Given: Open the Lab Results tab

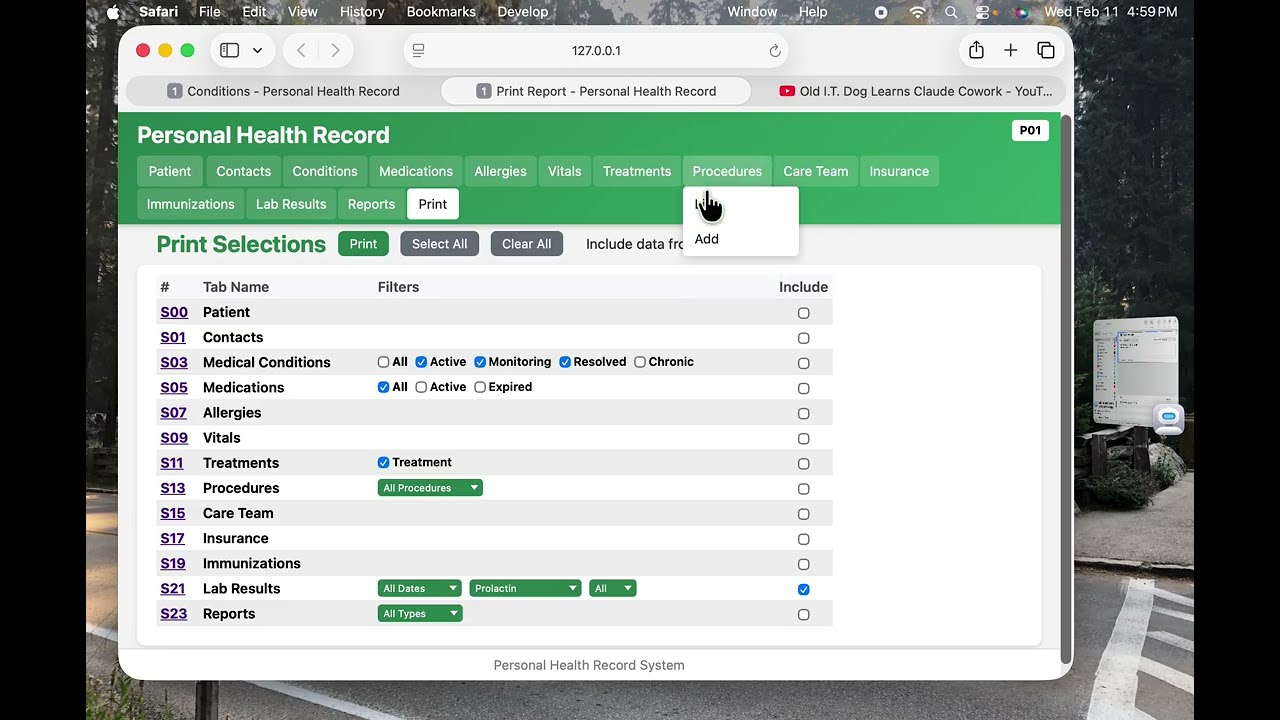Looking at the screenshot, I should (291, 204).
